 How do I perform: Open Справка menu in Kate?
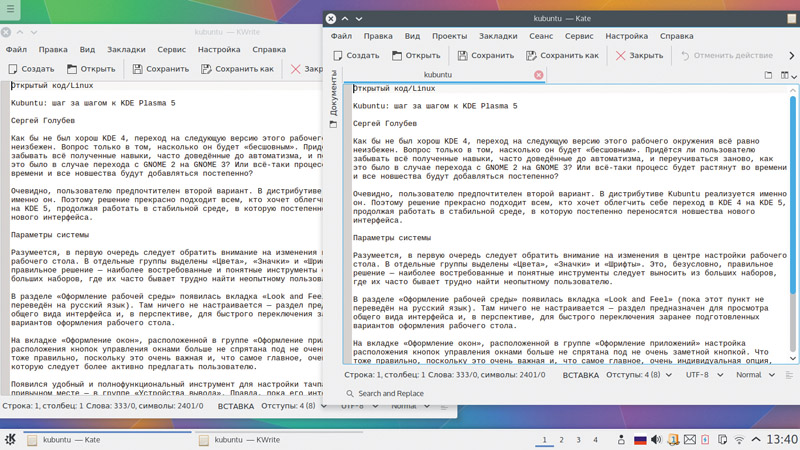677,36
